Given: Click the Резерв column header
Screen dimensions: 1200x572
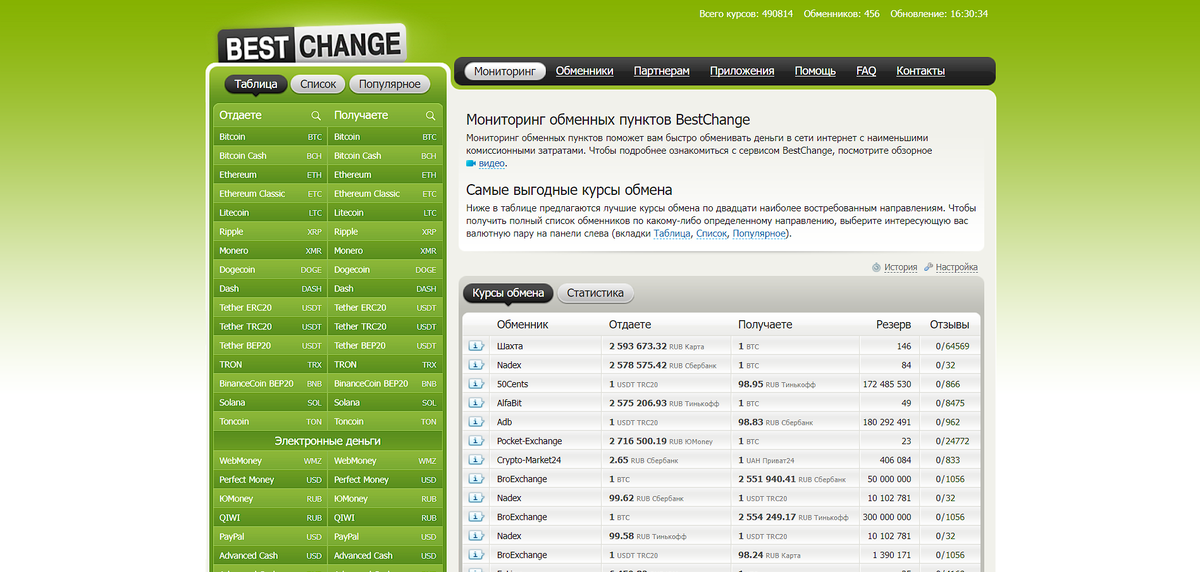Looking at the screenshot, I should click(894, 325).
